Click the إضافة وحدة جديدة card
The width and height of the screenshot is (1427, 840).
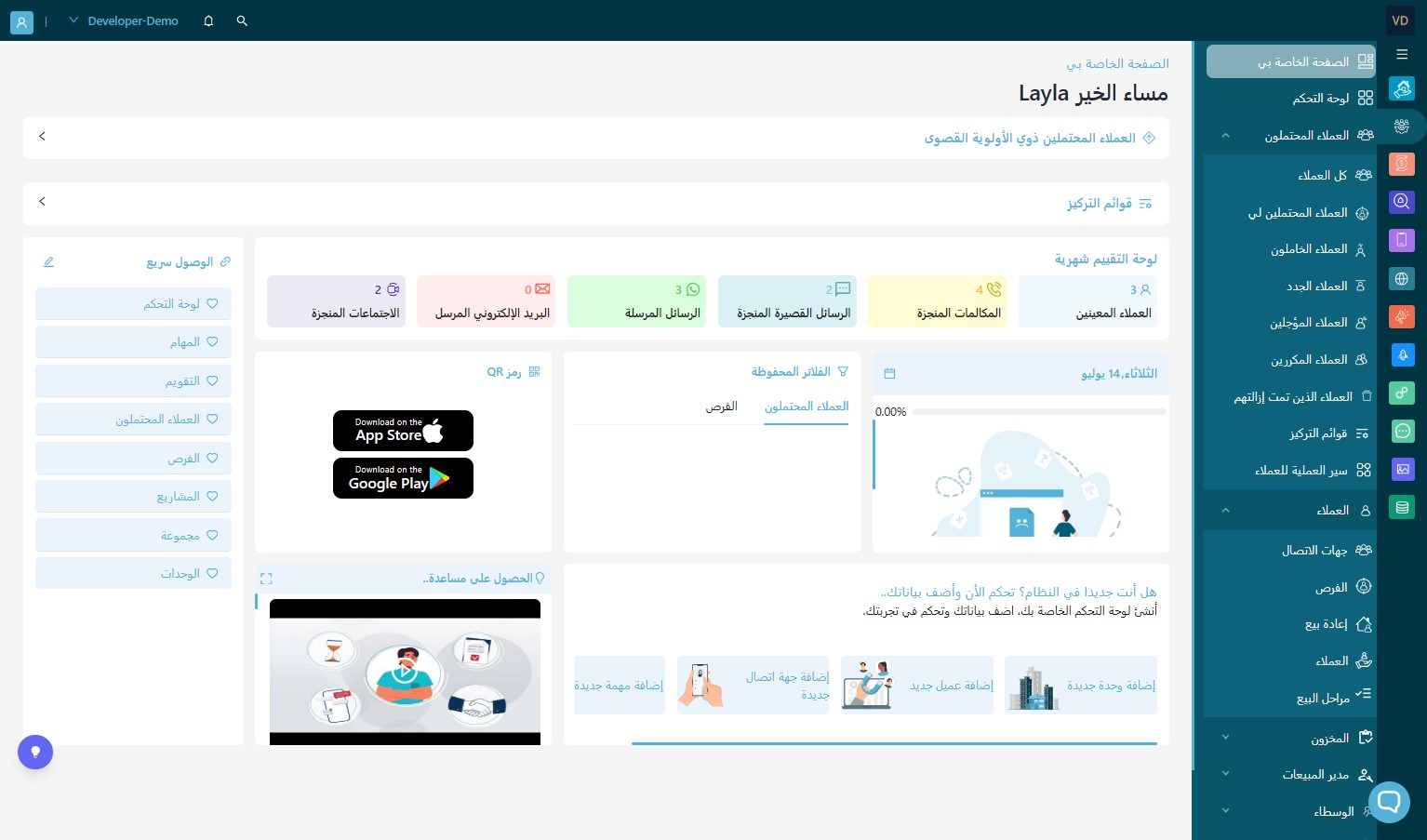[1081, 685]
